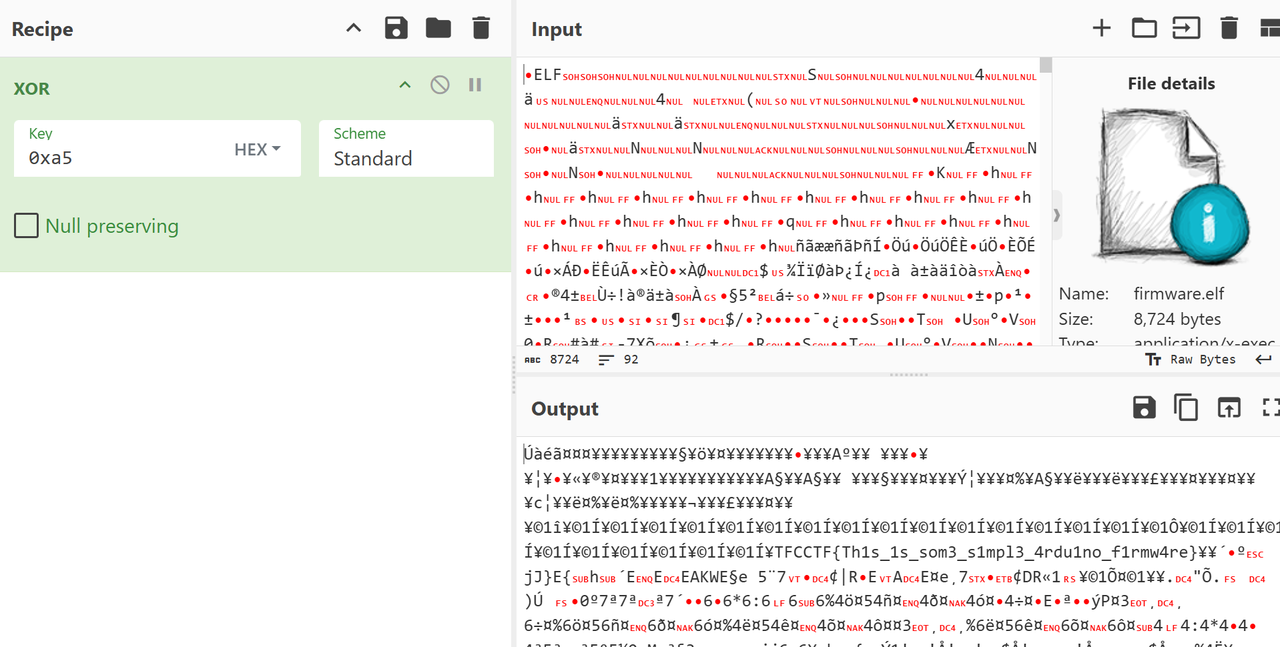Viewport: 1280px width, 647px height.
Task: Disable the XOR operation
Action: (x=440, y=85)
